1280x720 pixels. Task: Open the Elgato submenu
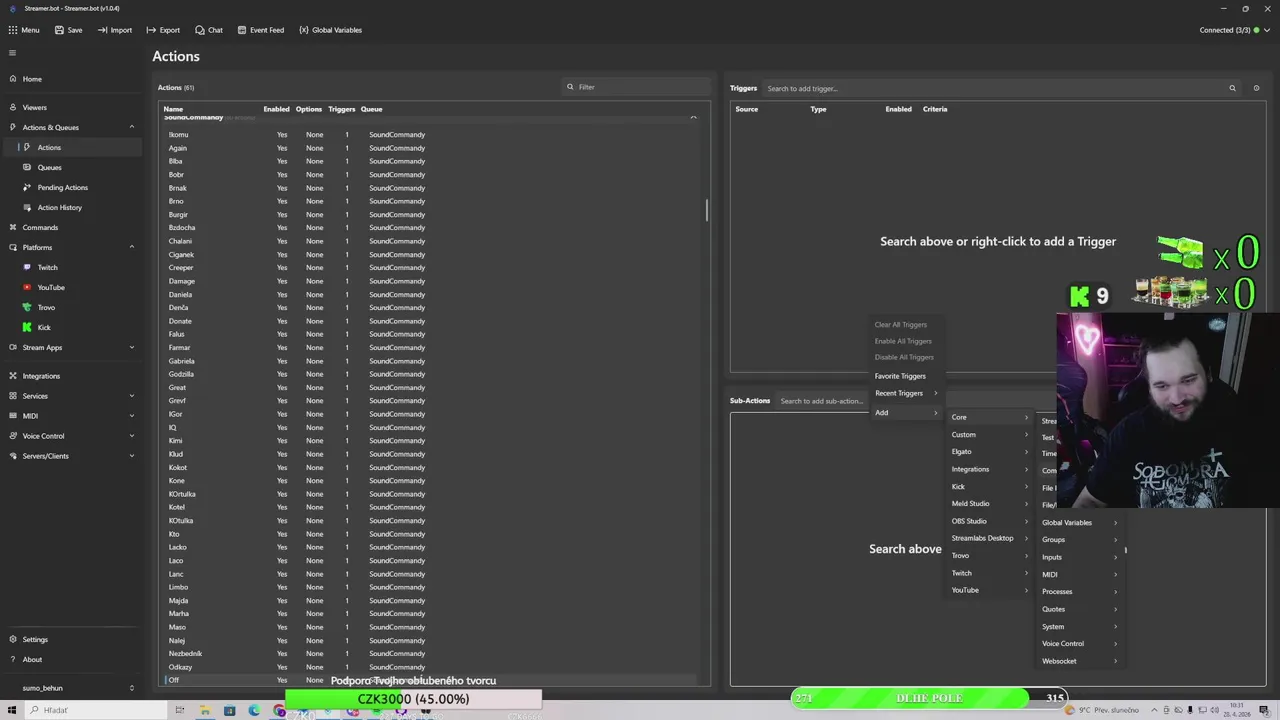pyautogui.click(x=989, y=452)
